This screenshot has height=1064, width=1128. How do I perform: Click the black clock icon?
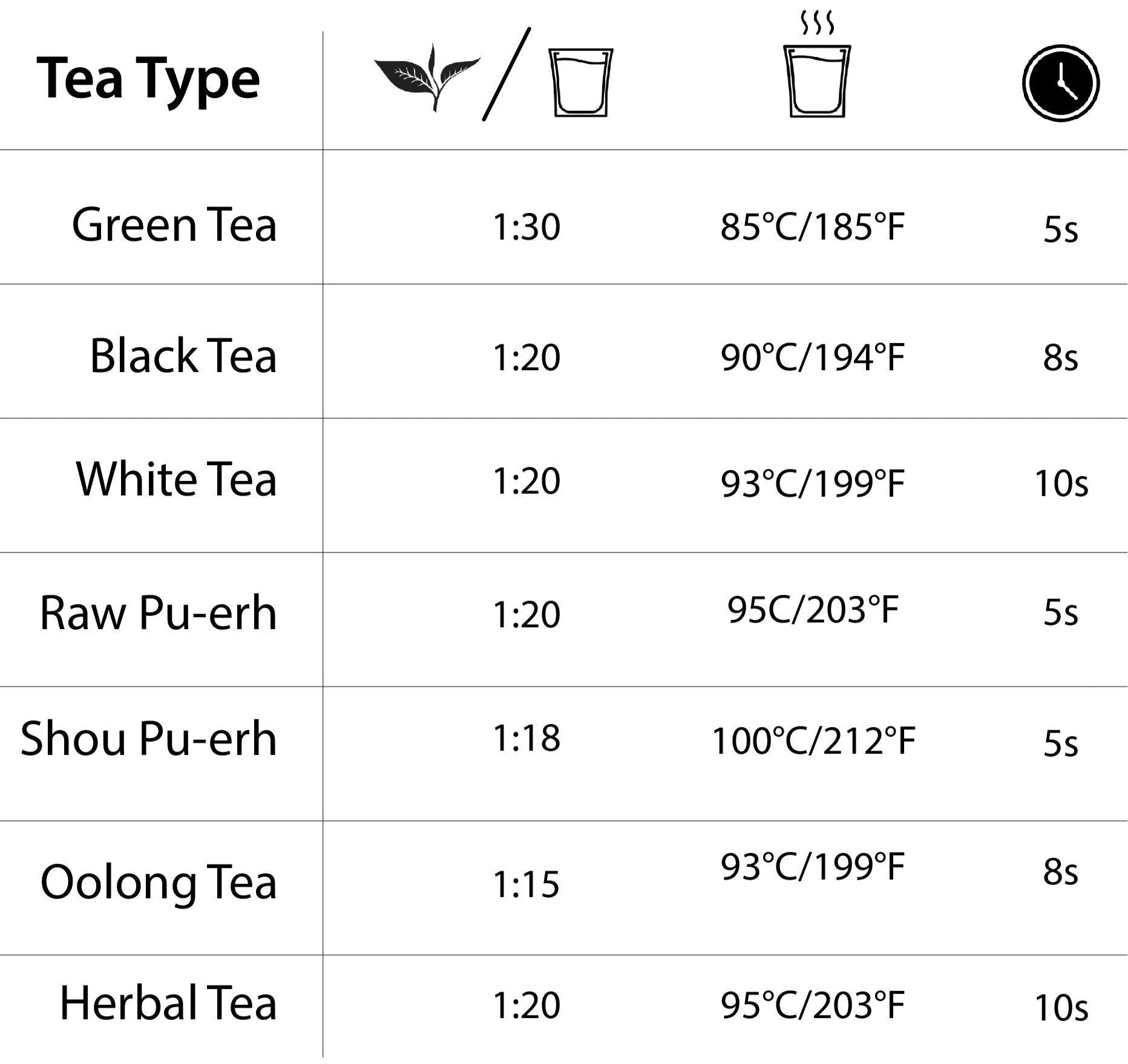pyautogui.click(x=1061, y=83)
